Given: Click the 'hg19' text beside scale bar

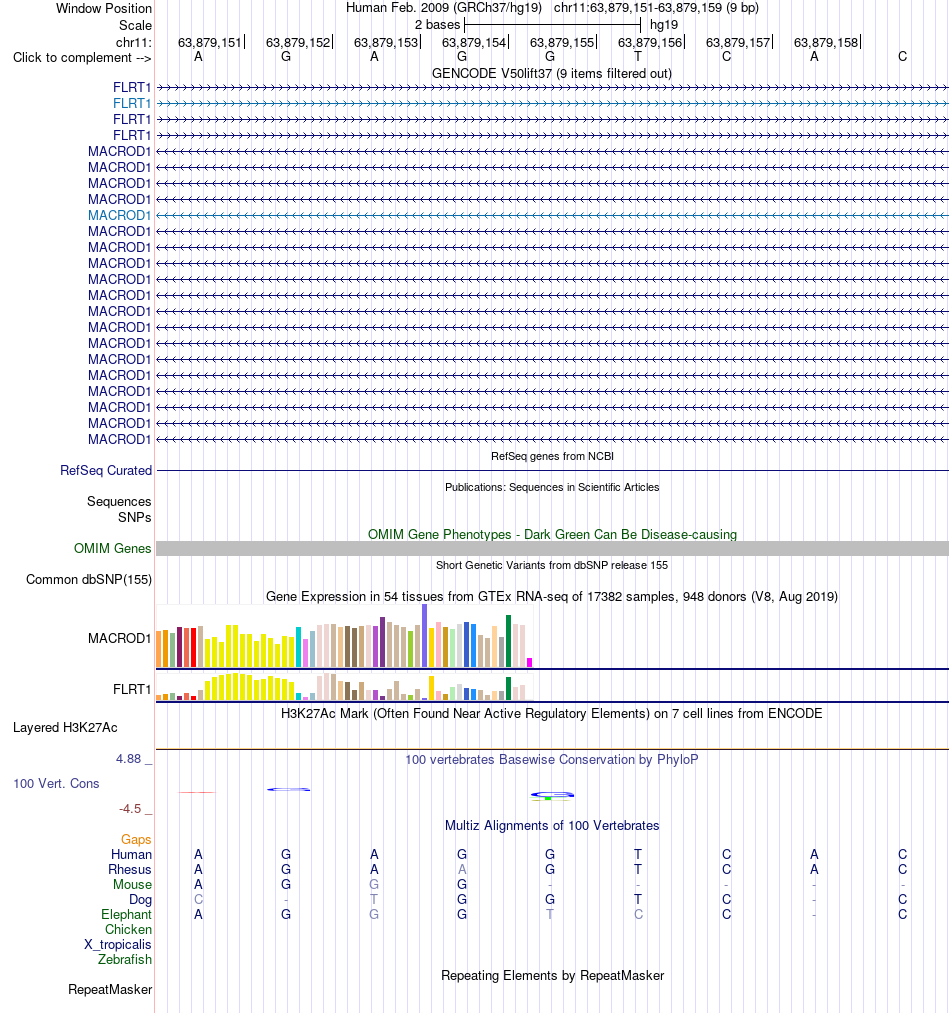Looking at the screenshot, I should tap(664, 25).
